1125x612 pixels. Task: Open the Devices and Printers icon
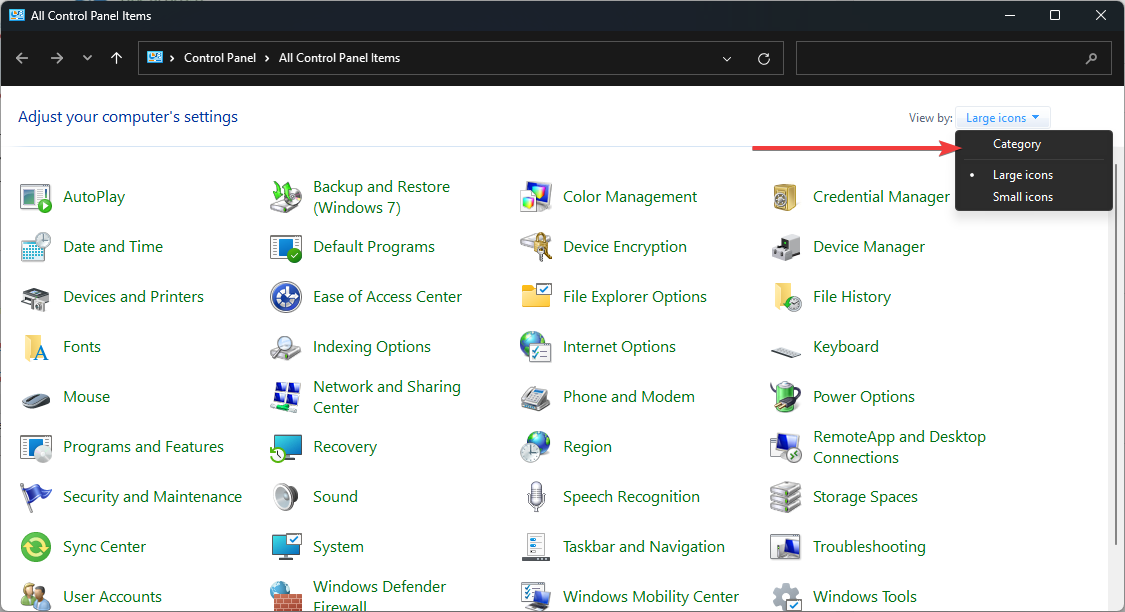pyautogui.click(x=35, y=298)
